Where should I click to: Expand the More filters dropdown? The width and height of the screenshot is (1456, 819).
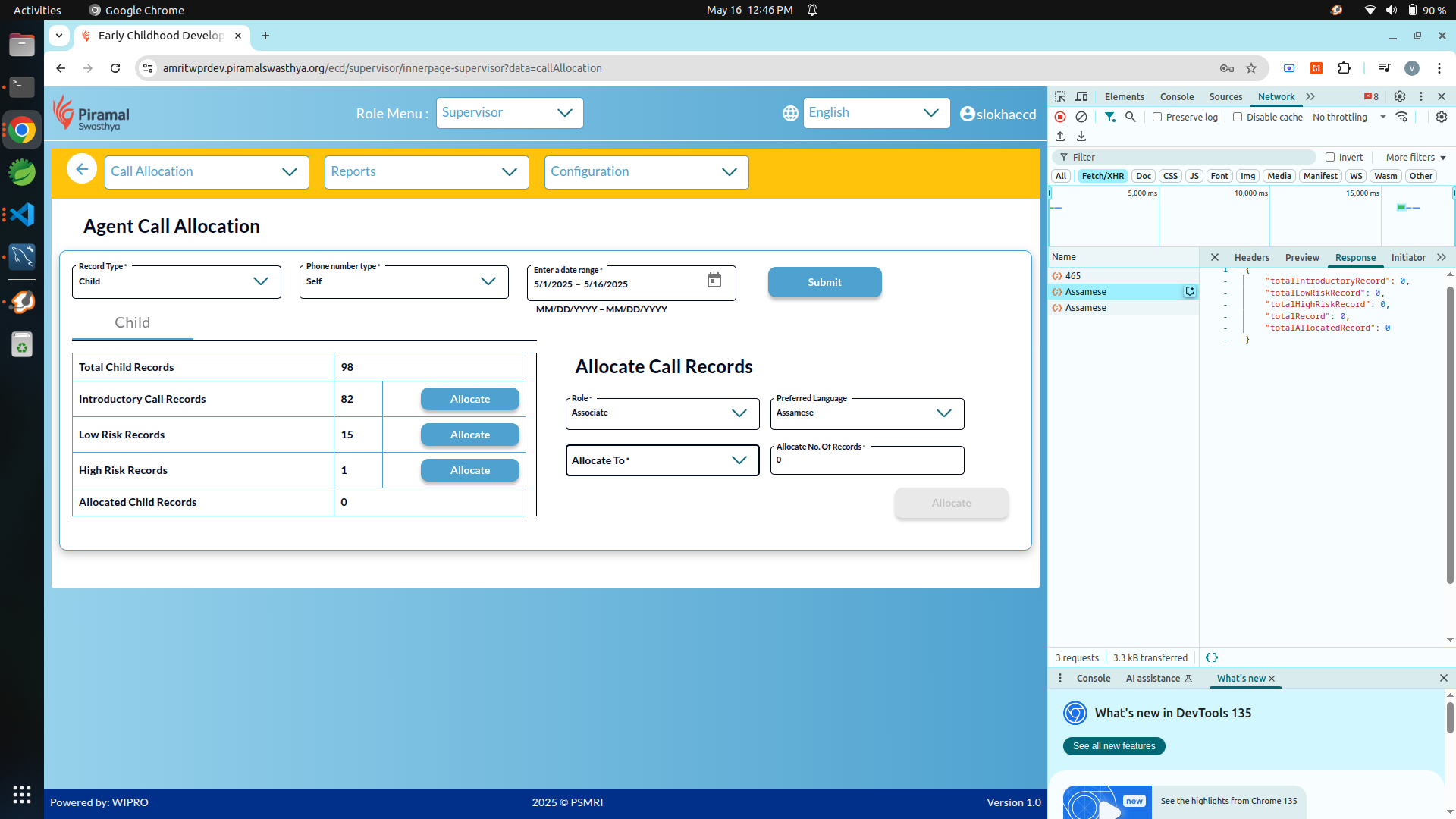[x=1416, y=157]
